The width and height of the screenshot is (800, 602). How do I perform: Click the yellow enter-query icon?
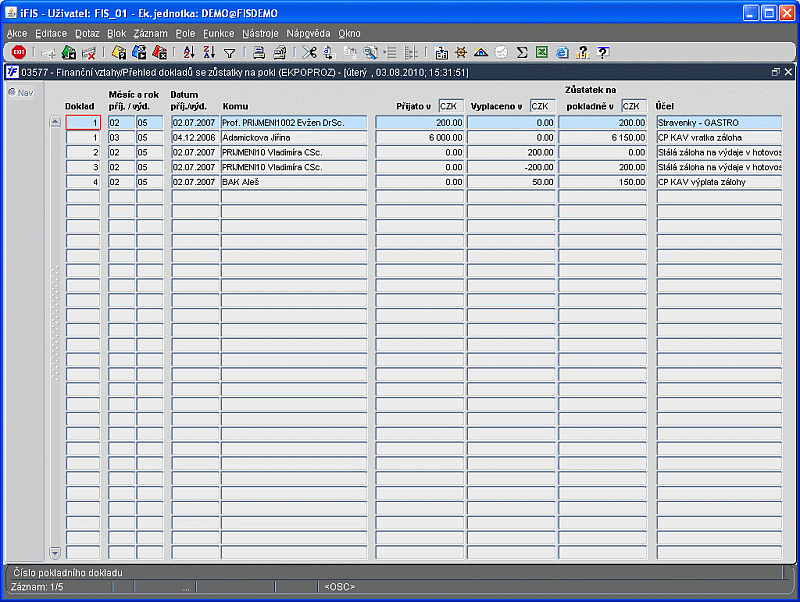119,52
